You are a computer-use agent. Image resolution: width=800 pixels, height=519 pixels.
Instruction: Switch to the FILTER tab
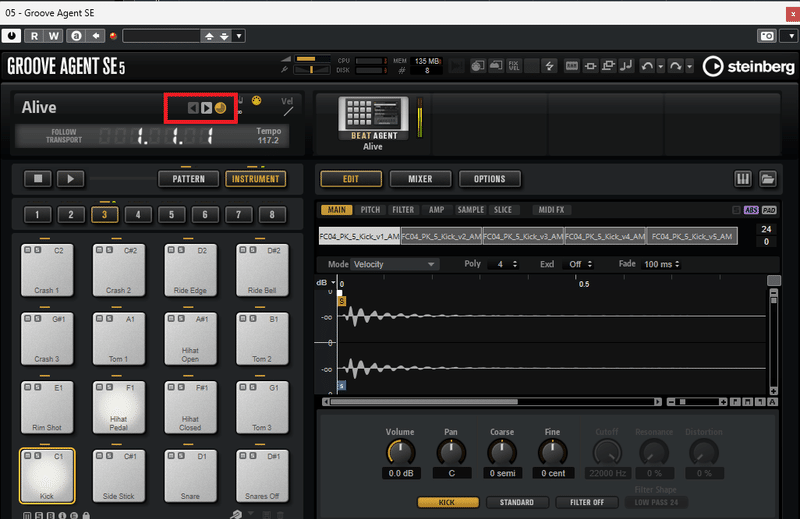[403, 210]
